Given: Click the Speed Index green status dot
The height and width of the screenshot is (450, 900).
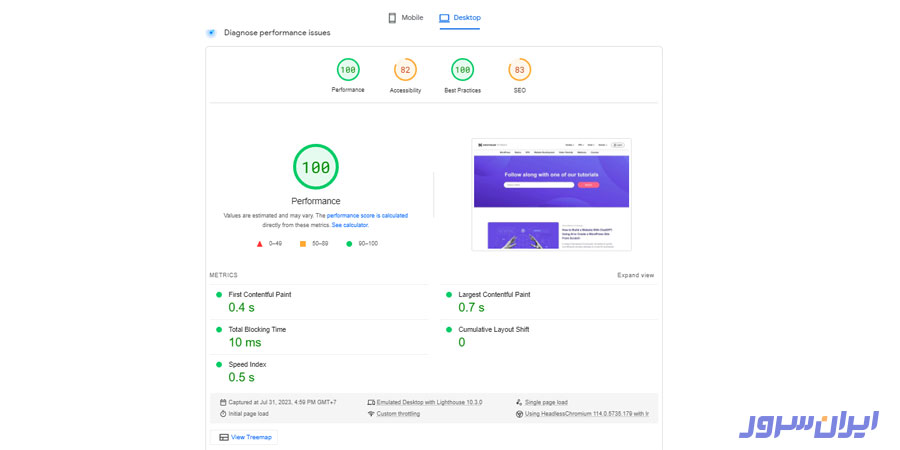Looking at the screenshot, I should pyautogui.click(x=219, y=364).
